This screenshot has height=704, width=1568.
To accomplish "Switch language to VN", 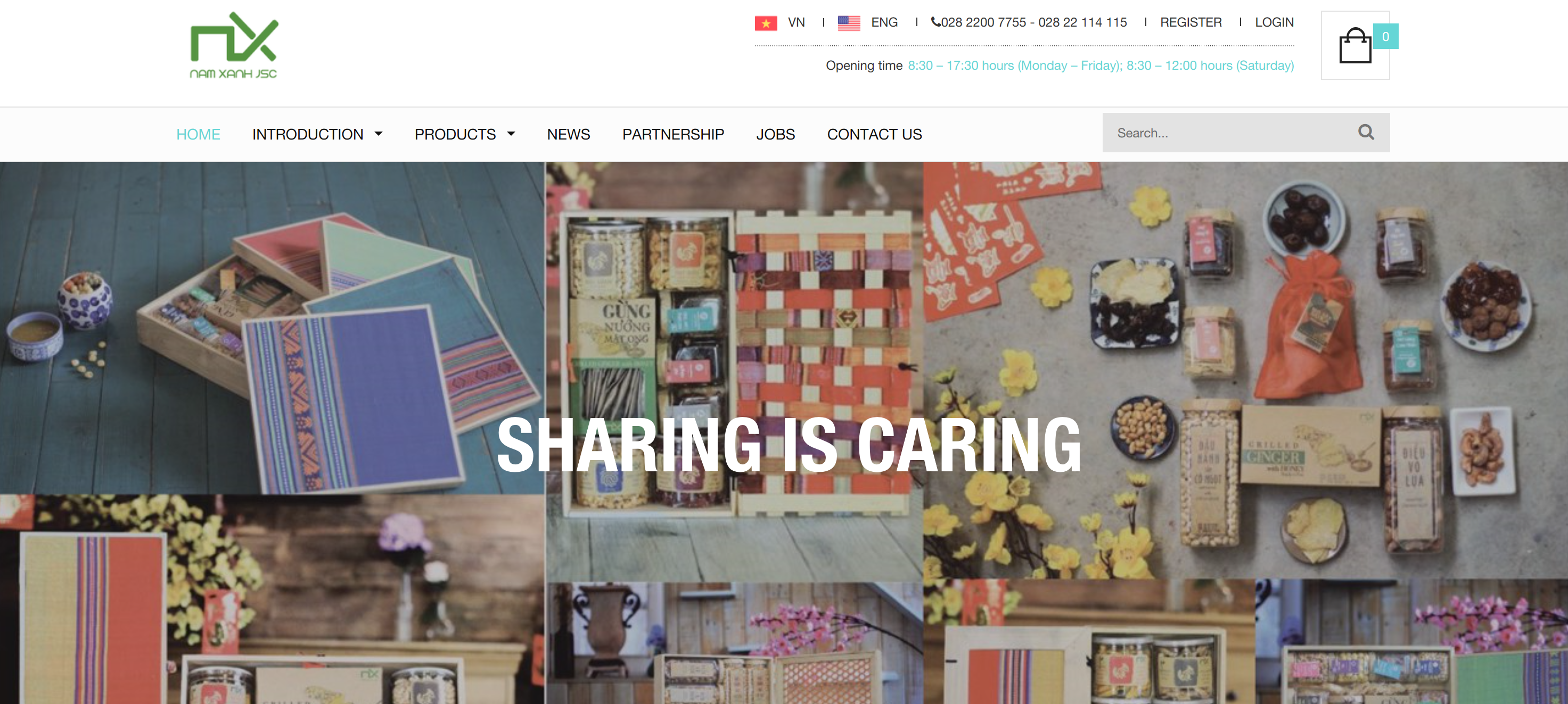I will tap(795, 22).
